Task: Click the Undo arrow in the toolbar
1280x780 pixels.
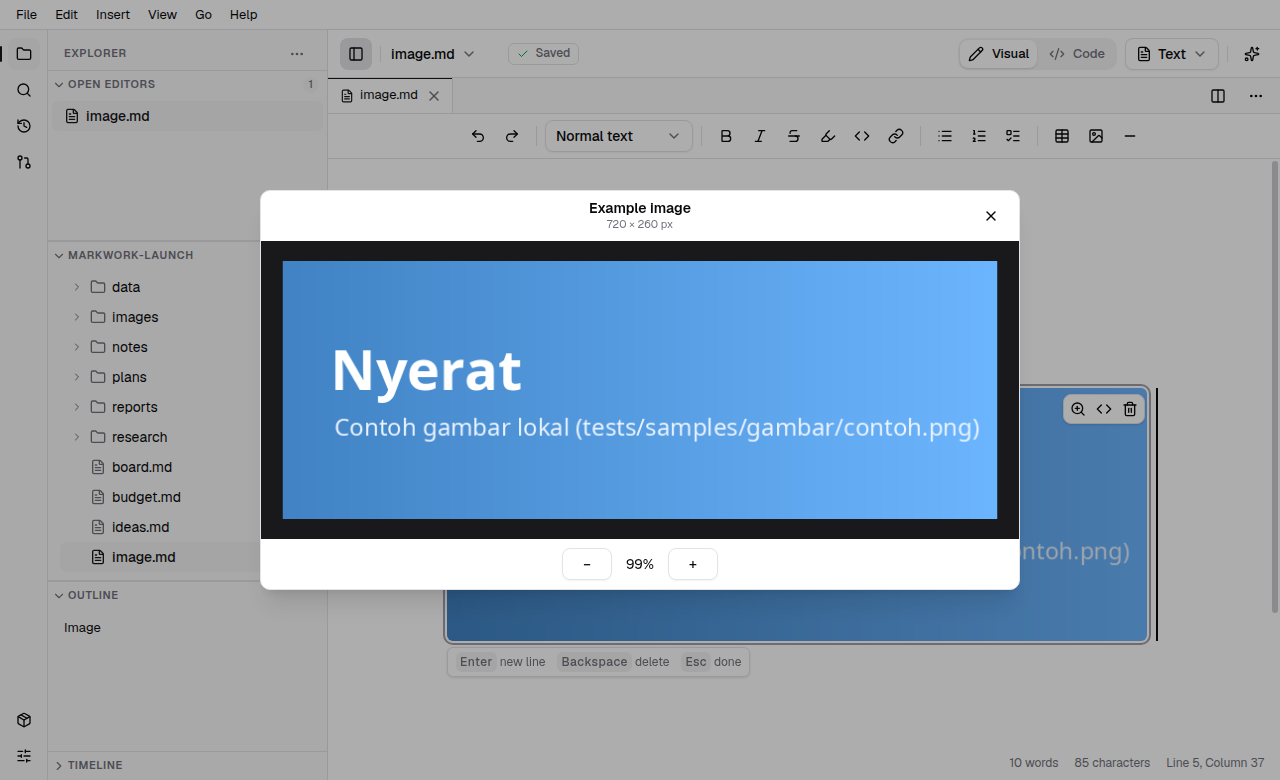Action: coord(478,136)
